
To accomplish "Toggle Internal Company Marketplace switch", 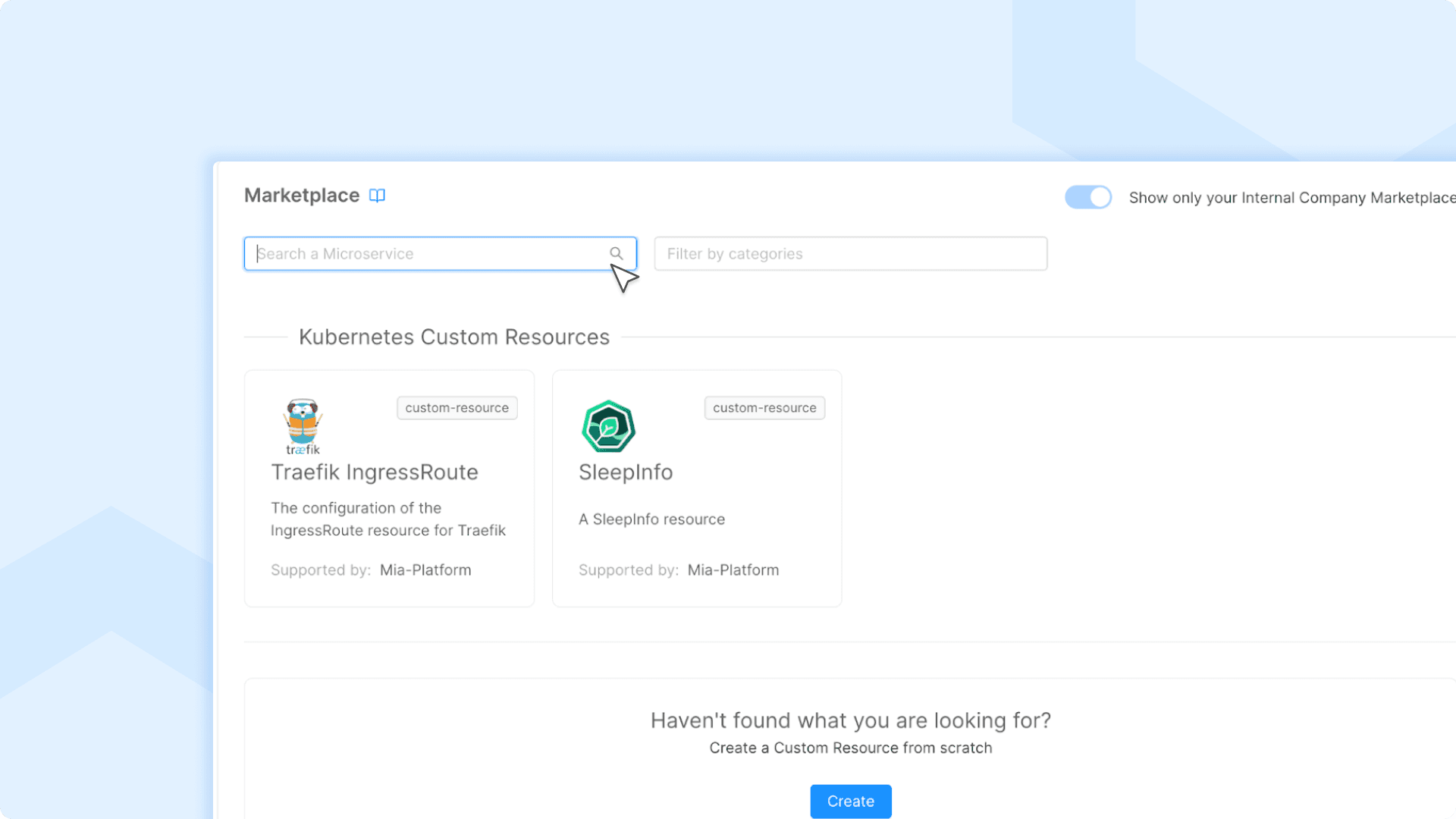I will [1088, 197].
